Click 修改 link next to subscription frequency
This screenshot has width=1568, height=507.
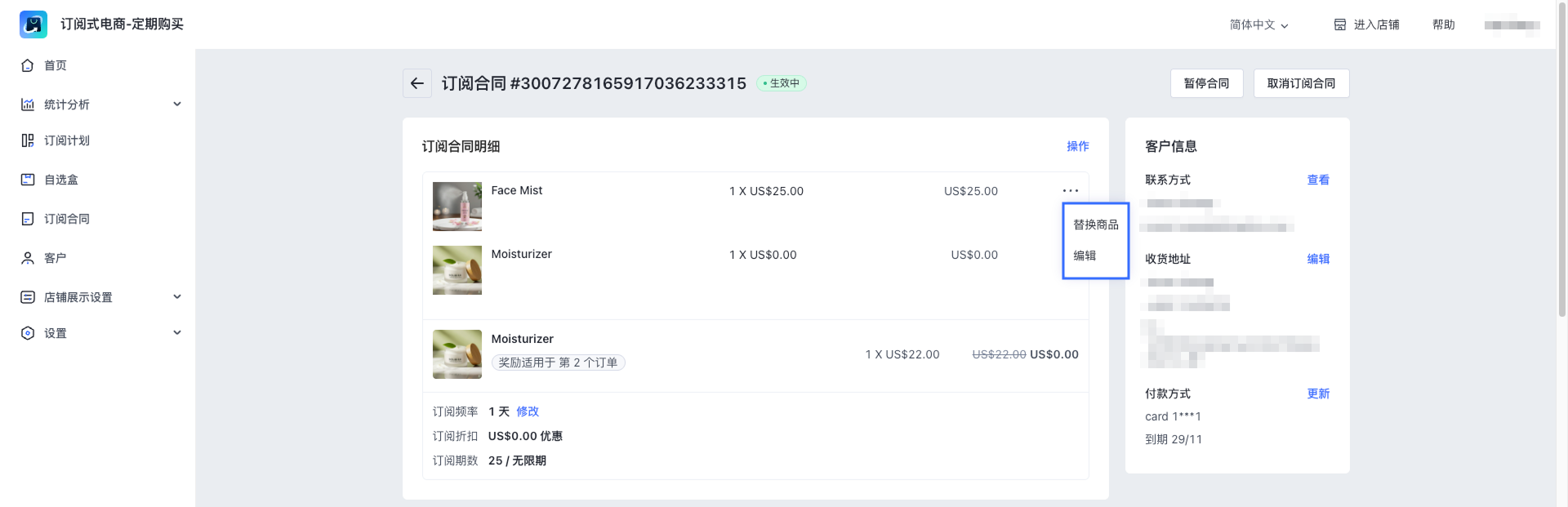[528, 411]
